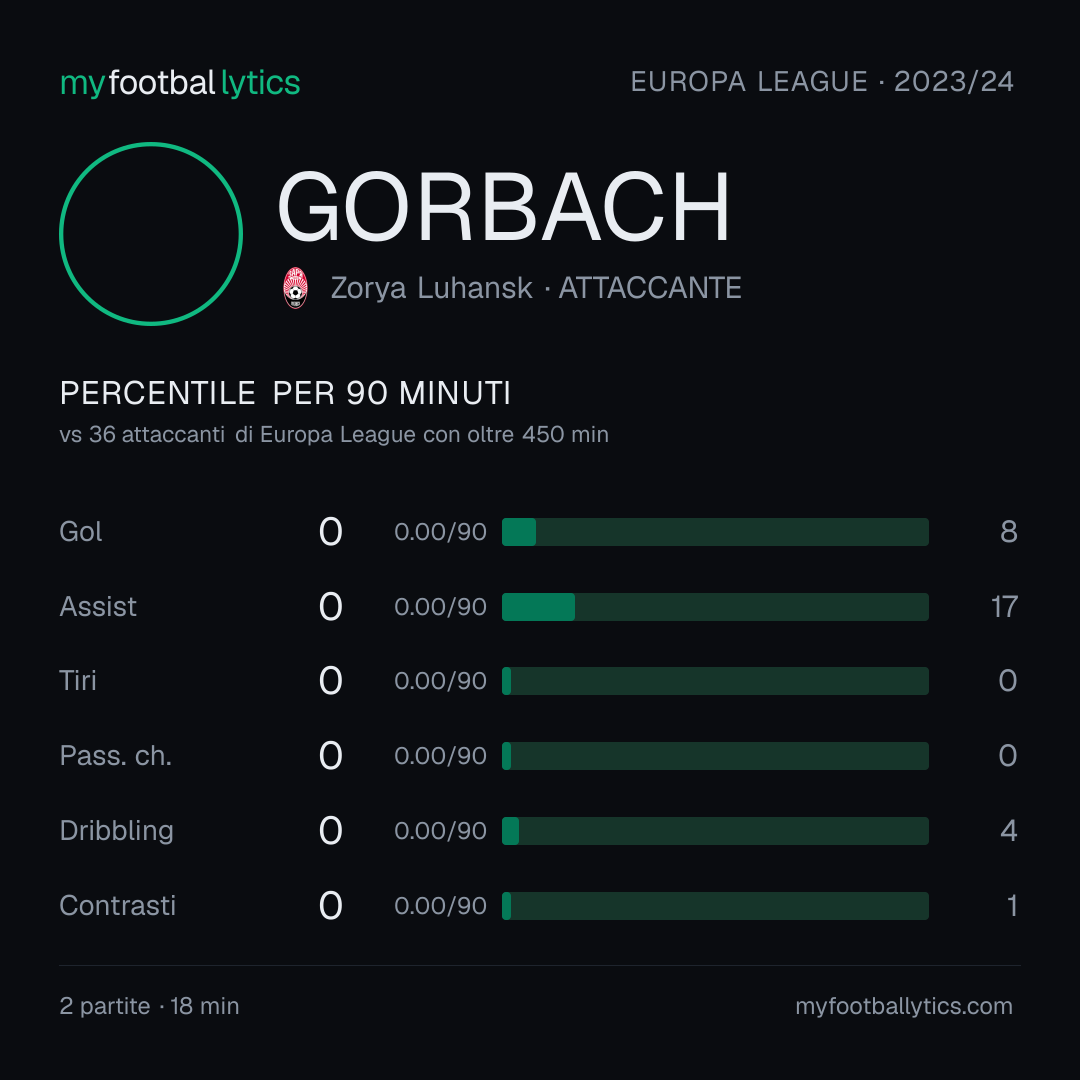Click the 2 partite 18 min footer text
Image resolution: width=1080 pixels, height=1080 pixels.
(149, 1006)
